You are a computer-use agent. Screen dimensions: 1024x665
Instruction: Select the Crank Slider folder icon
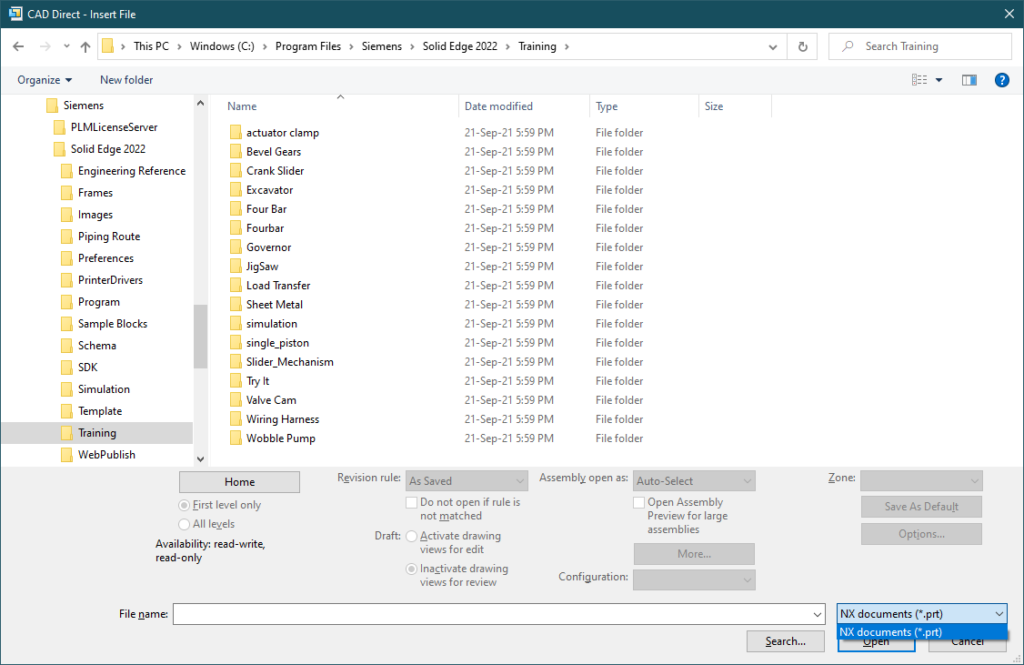236,170
